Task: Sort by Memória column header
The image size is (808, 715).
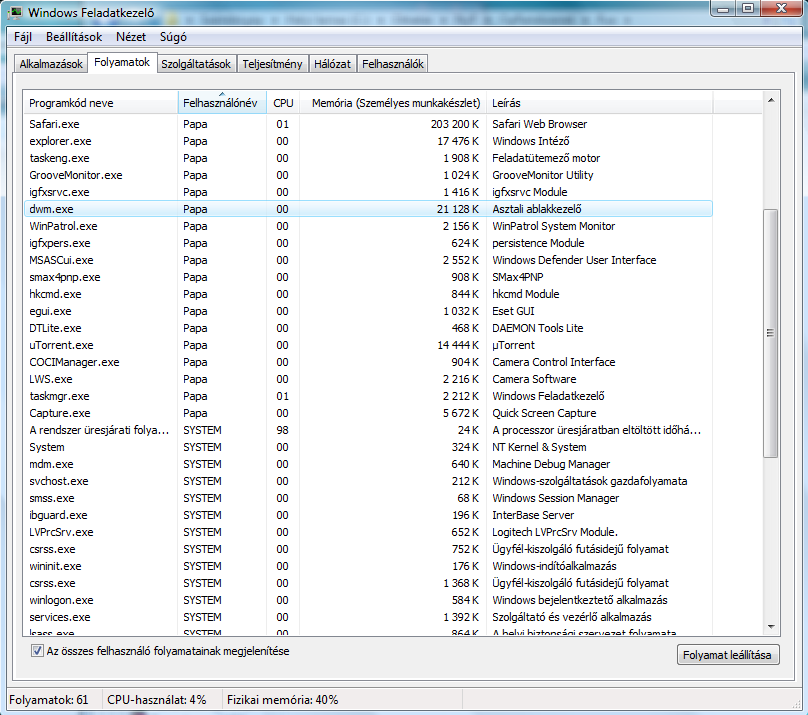Action: (x=393, y=103)
